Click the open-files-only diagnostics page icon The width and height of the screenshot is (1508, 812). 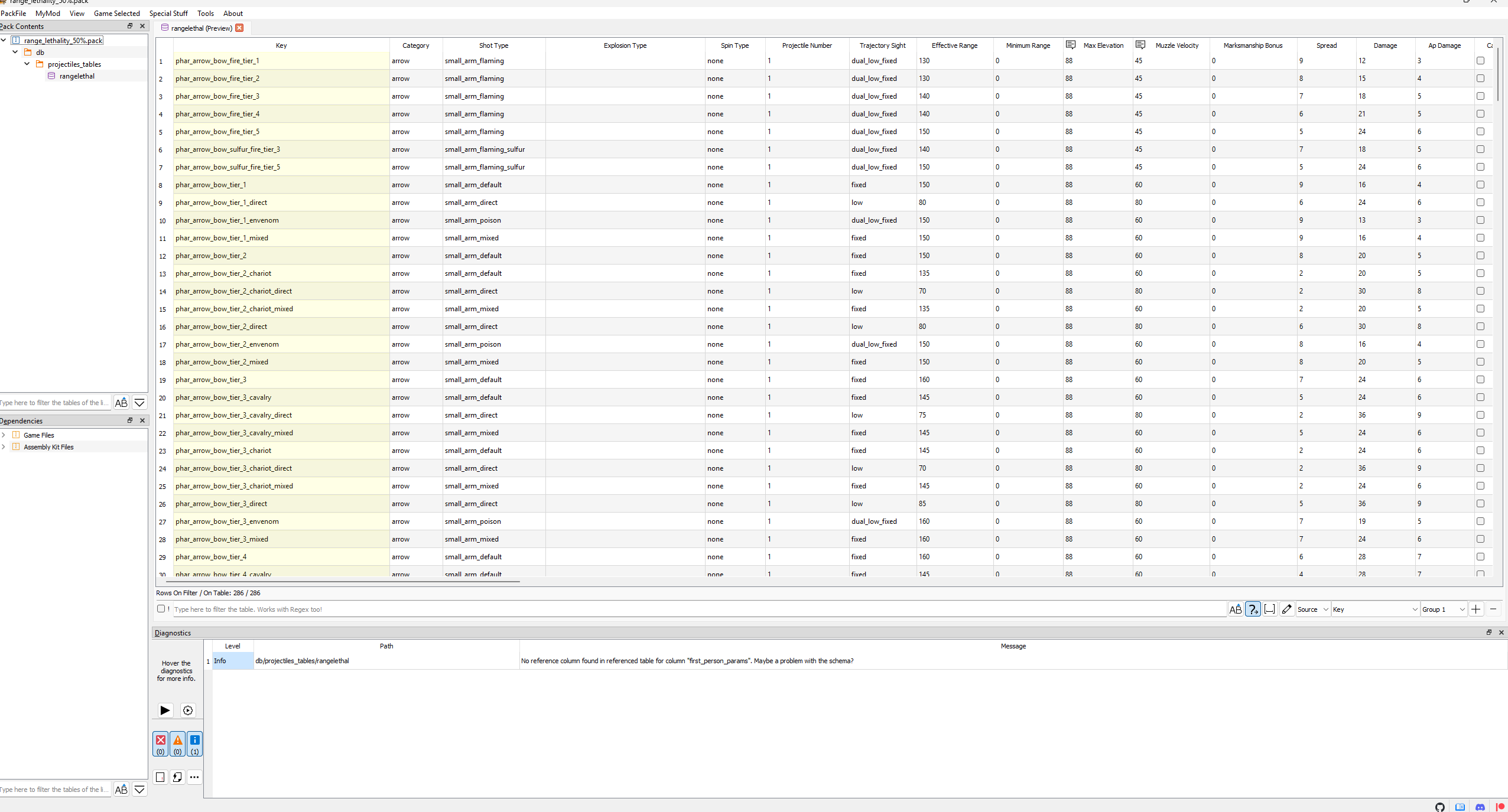click(x=160, y=777)
